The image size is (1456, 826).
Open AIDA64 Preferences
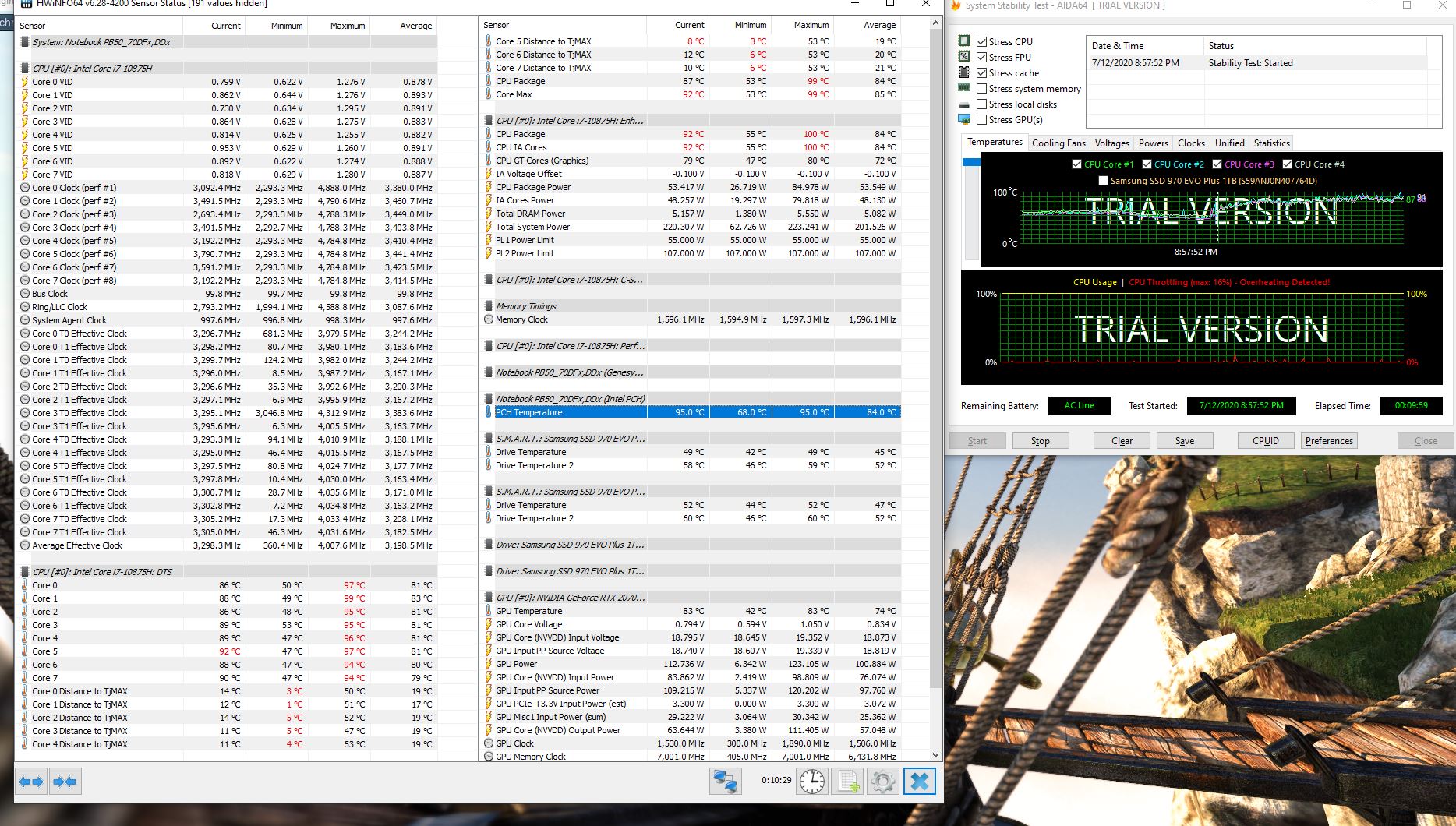[x=1329, y=441]
